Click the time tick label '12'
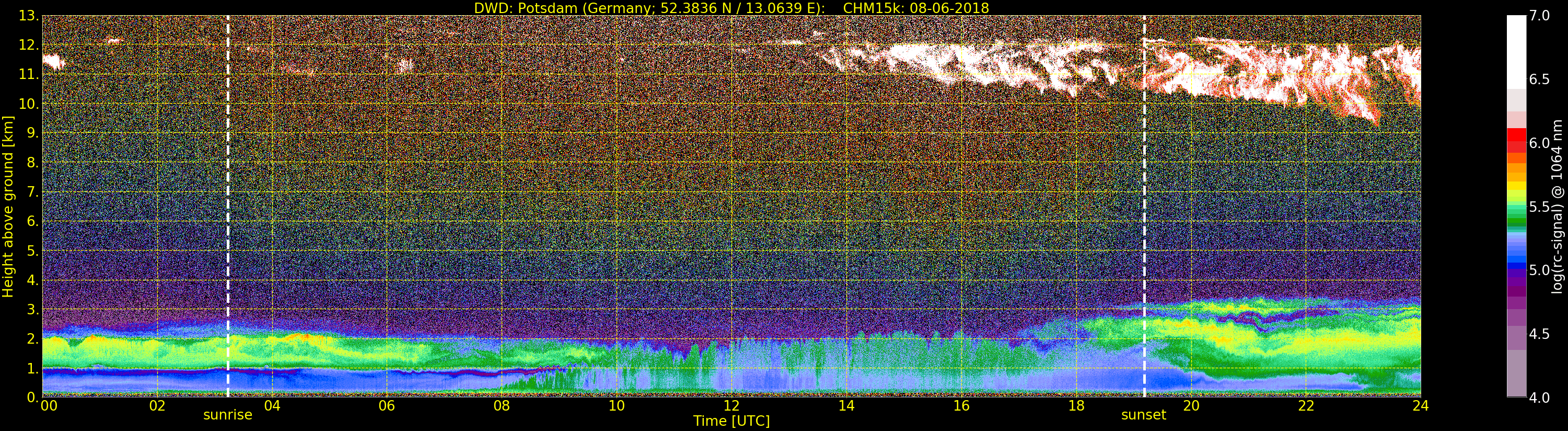 click(731, 406)
